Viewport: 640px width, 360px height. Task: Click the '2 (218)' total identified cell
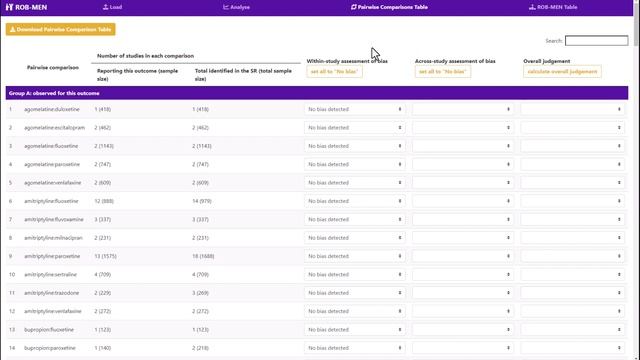pyautogui.click(x=200, y=348)
